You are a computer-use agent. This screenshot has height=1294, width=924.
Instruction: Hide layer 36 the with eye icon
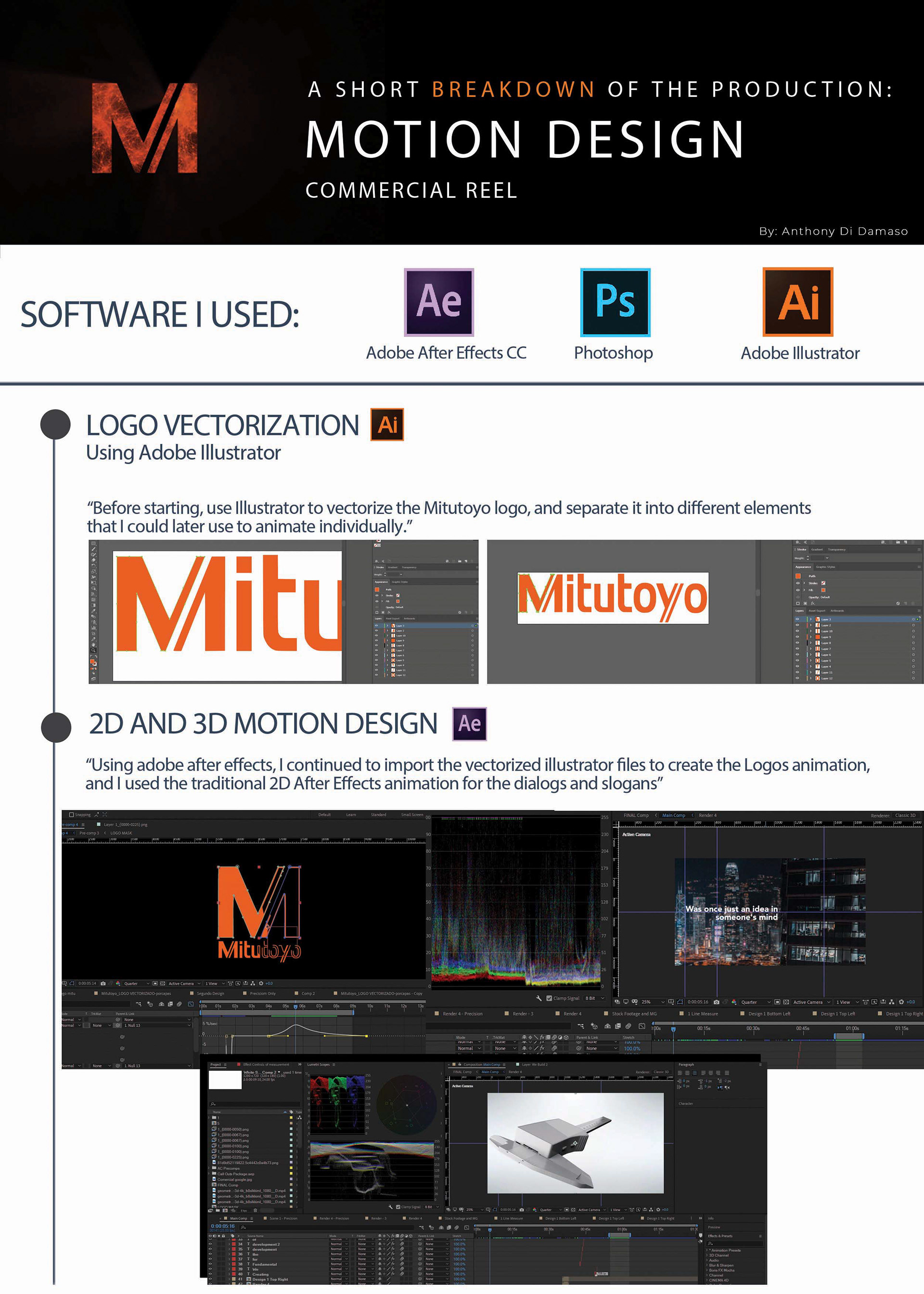210,1254
